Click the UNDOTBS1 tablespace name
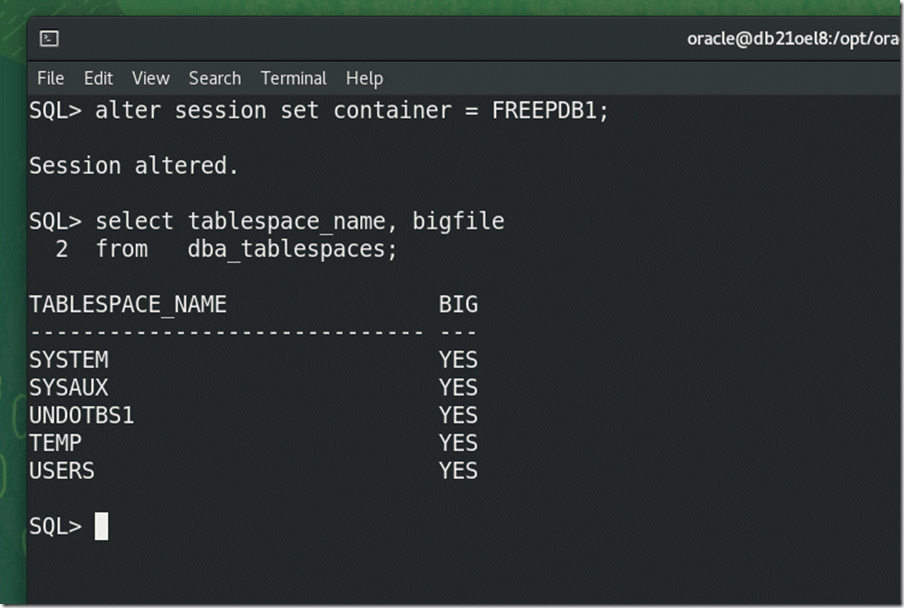 82,415
